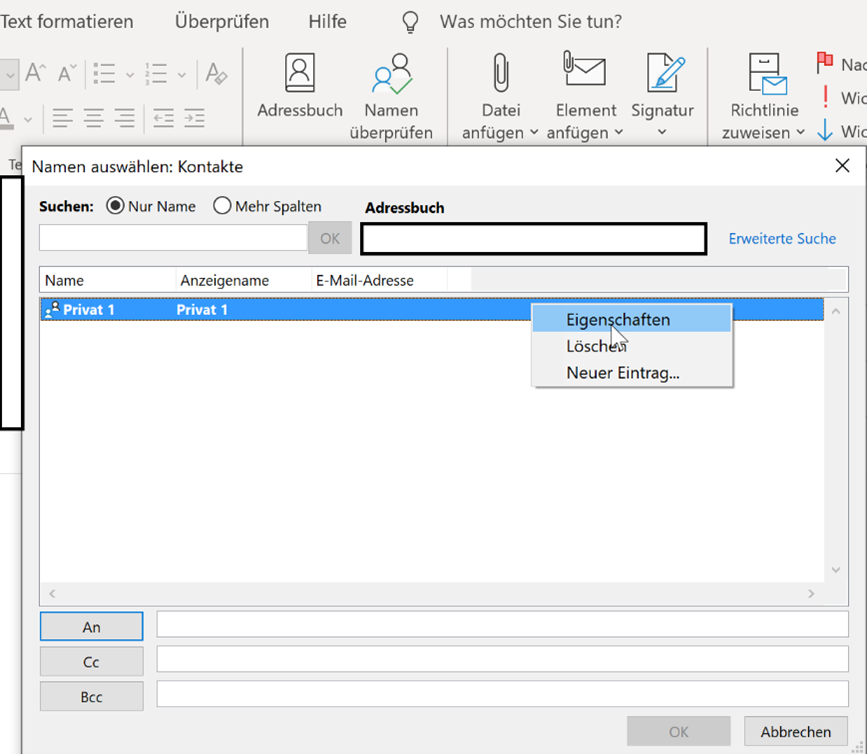Click the name search input field
Image resolution: width=867 pixels, height=754 pixels.
pos(173,238)
